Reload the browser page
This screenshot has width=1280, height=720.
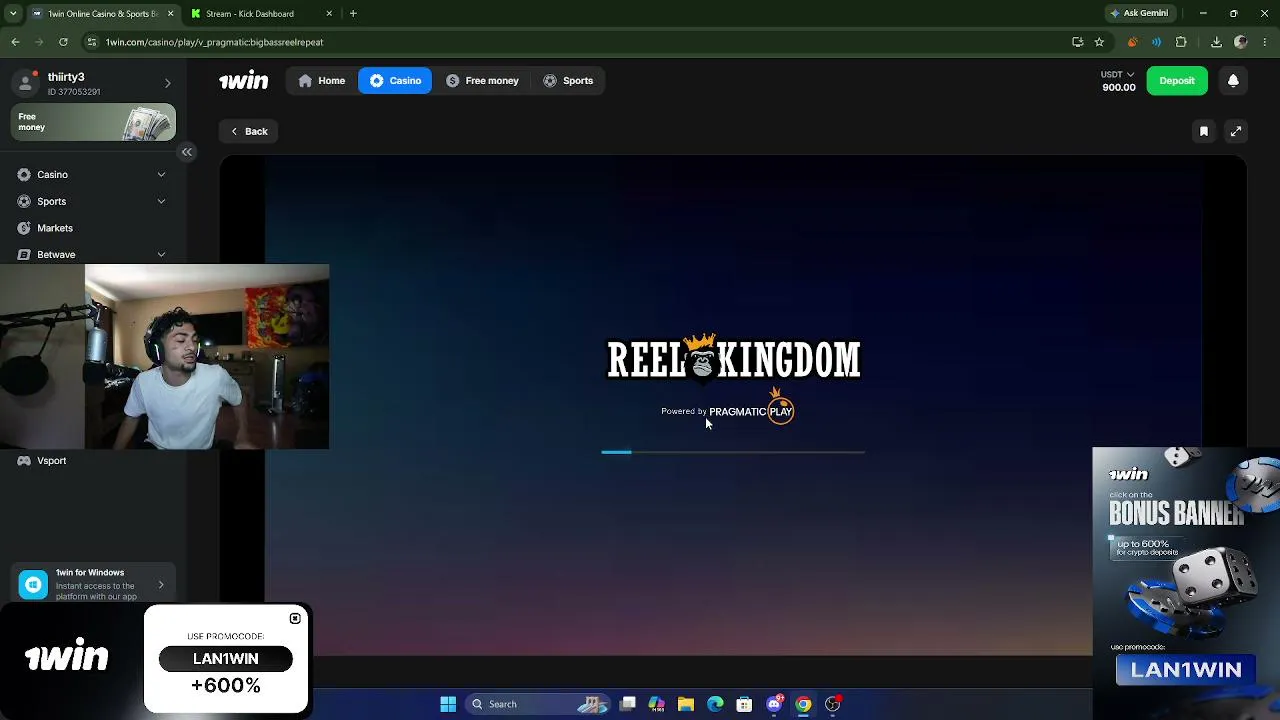pos(63,42)
